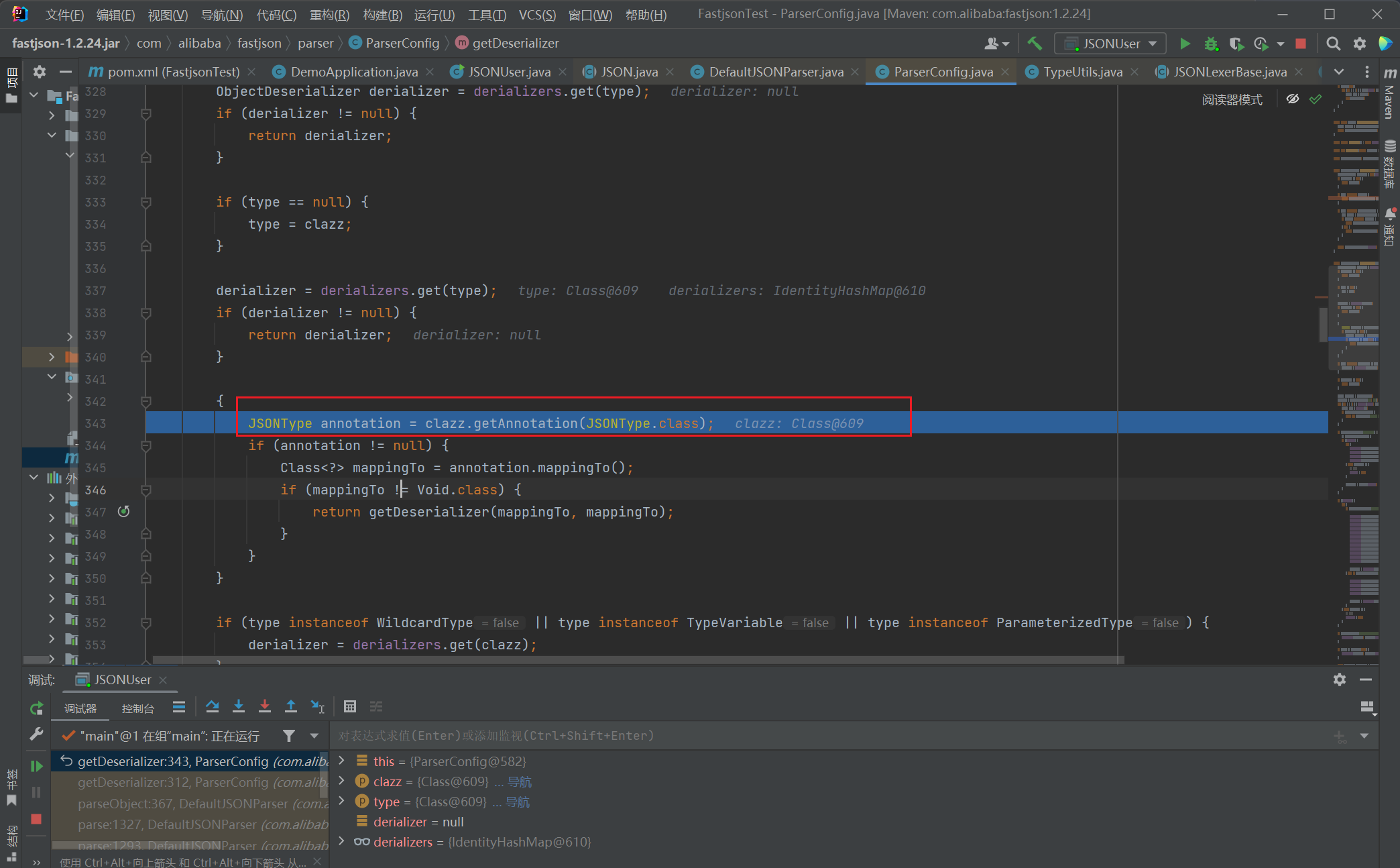The width and height of the screenshot is (1400, 868).
Task: Click Run to Cursor icon
Action: pyautogui.click(x=318, y=706)
